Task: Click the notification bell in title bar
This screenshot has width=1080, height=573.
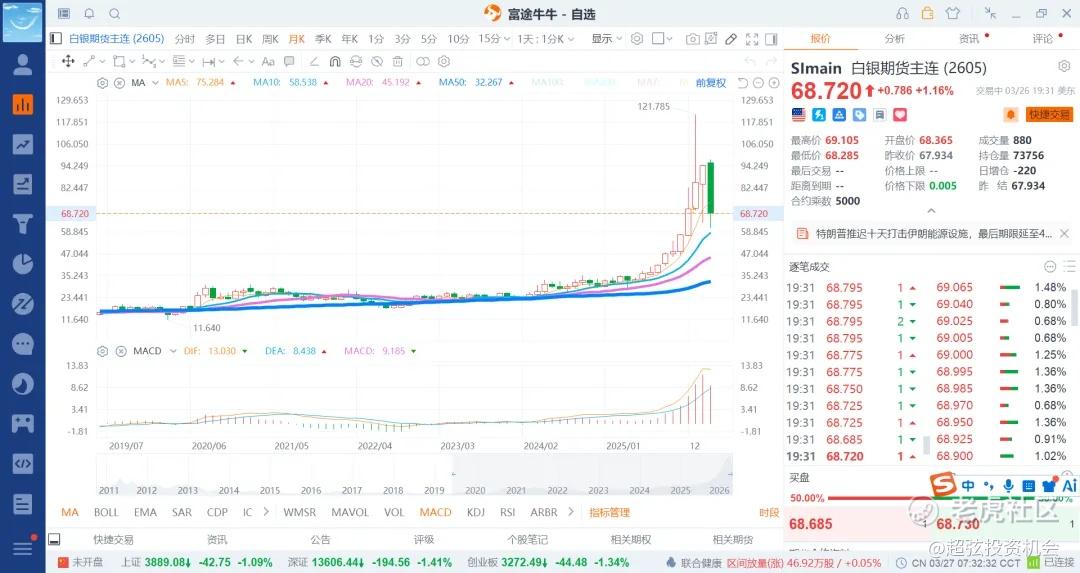Action: point(90,13)
